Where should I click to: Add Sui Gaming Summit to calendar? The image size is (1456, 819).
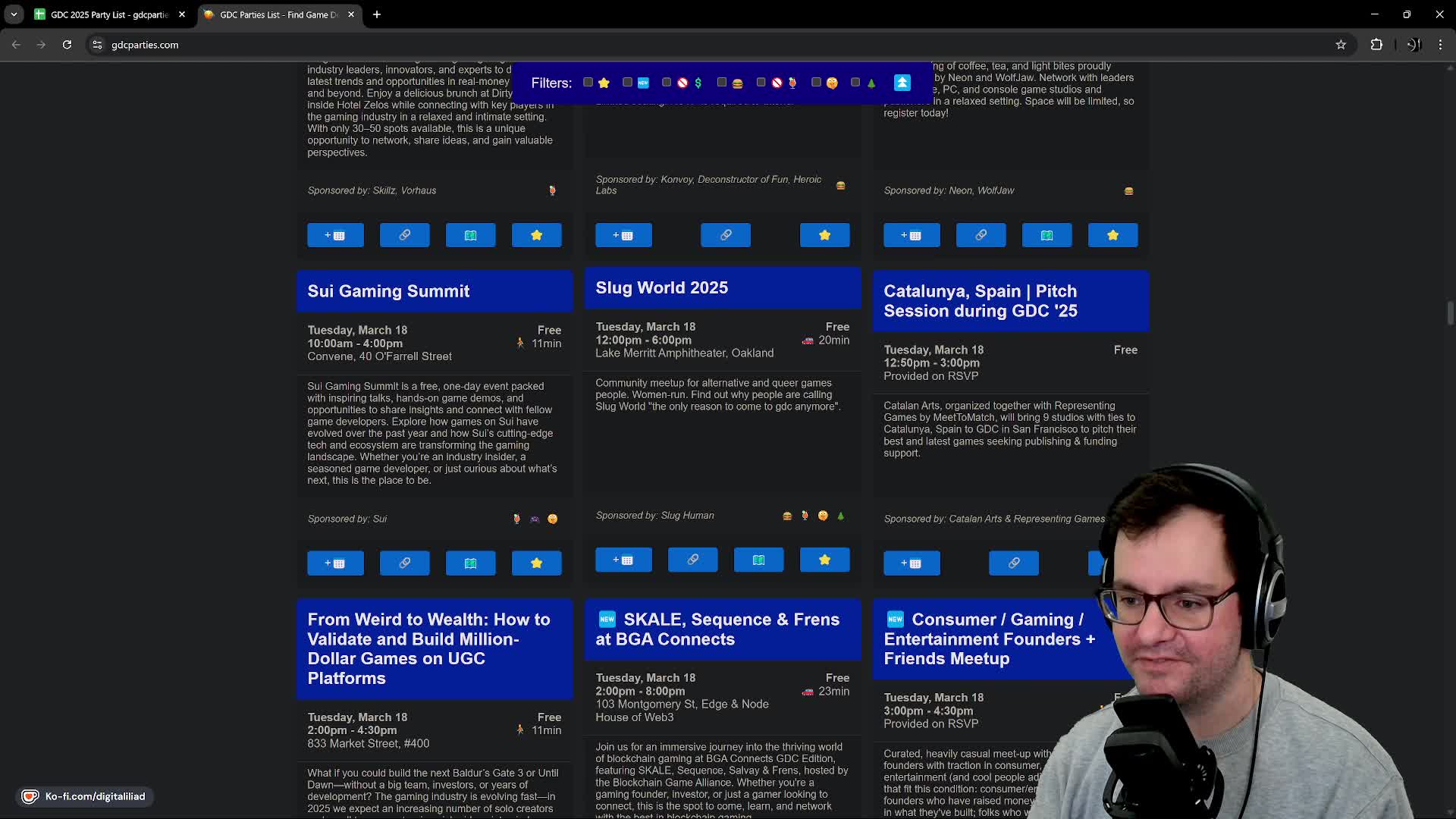335,563
